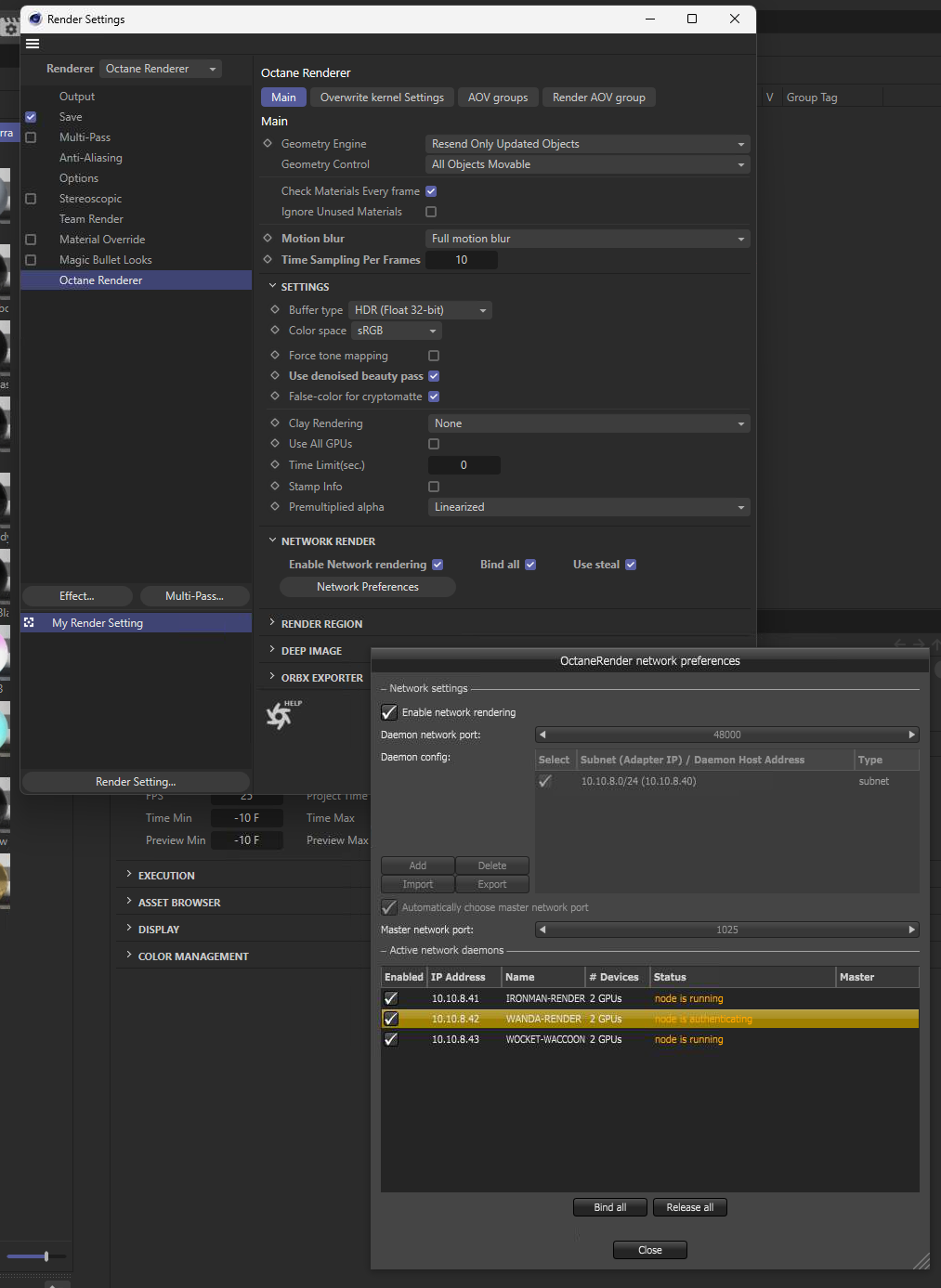Open the Renderer dropdown
The width and height of the screenshot is (941, 1288).
160,69
